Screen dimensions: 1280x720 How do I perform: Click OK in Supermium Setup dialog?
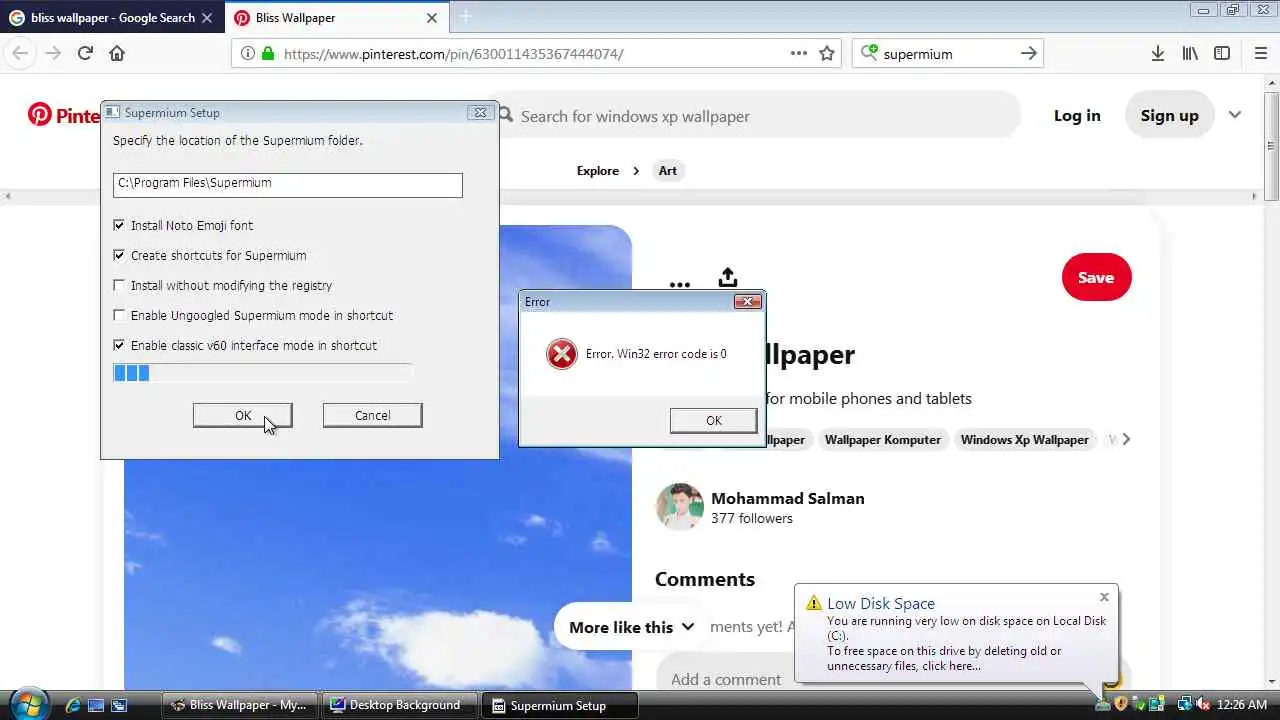pos(243,415)
